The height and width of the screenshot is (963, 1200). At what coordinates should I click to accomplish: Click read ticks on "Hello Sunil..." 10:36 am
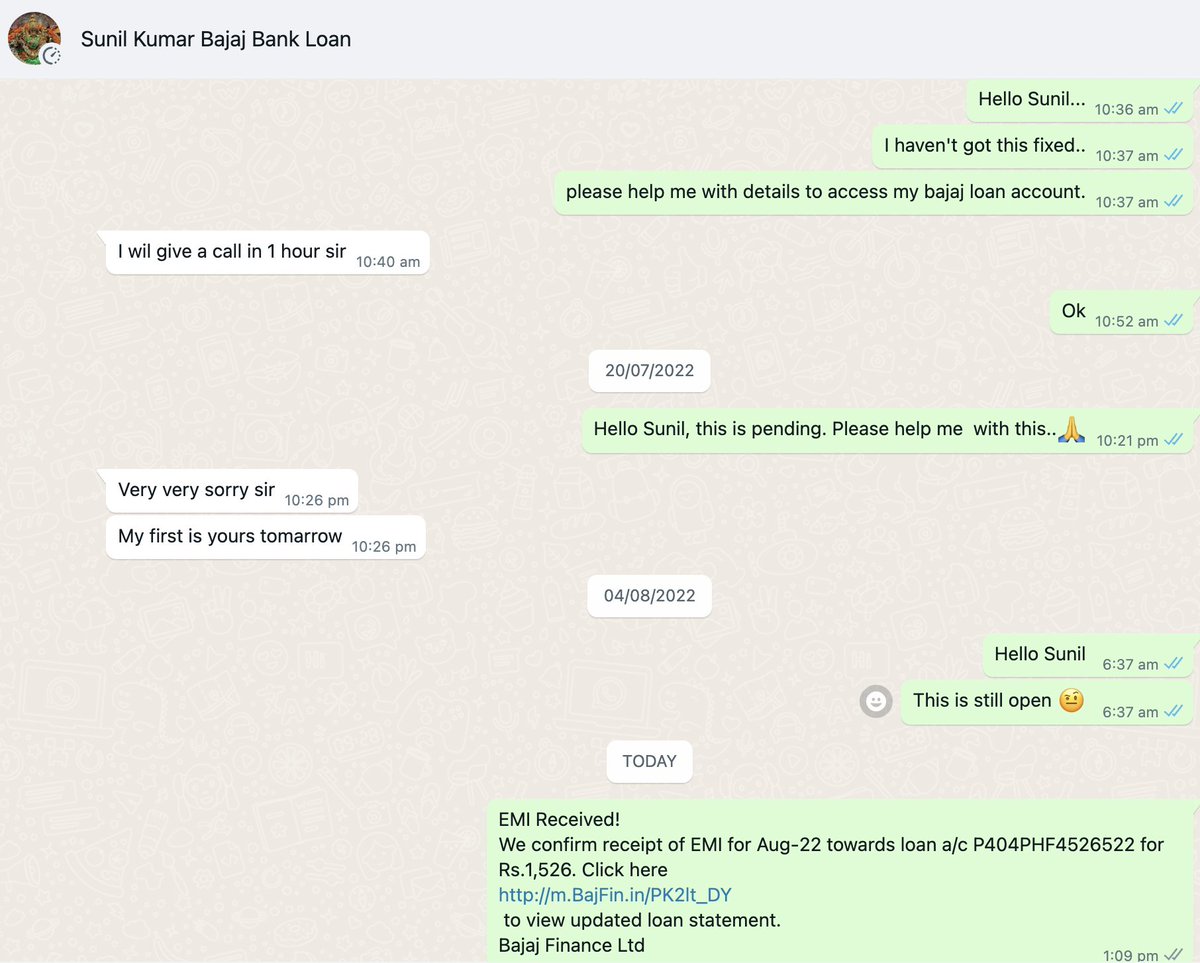(1174, 109)
